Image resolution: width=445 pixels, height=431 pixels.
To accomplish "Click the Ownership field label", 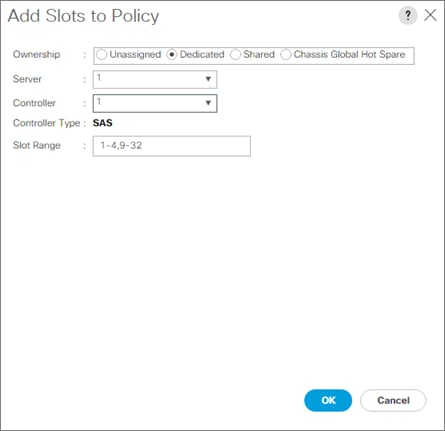I will coord(36,54).
